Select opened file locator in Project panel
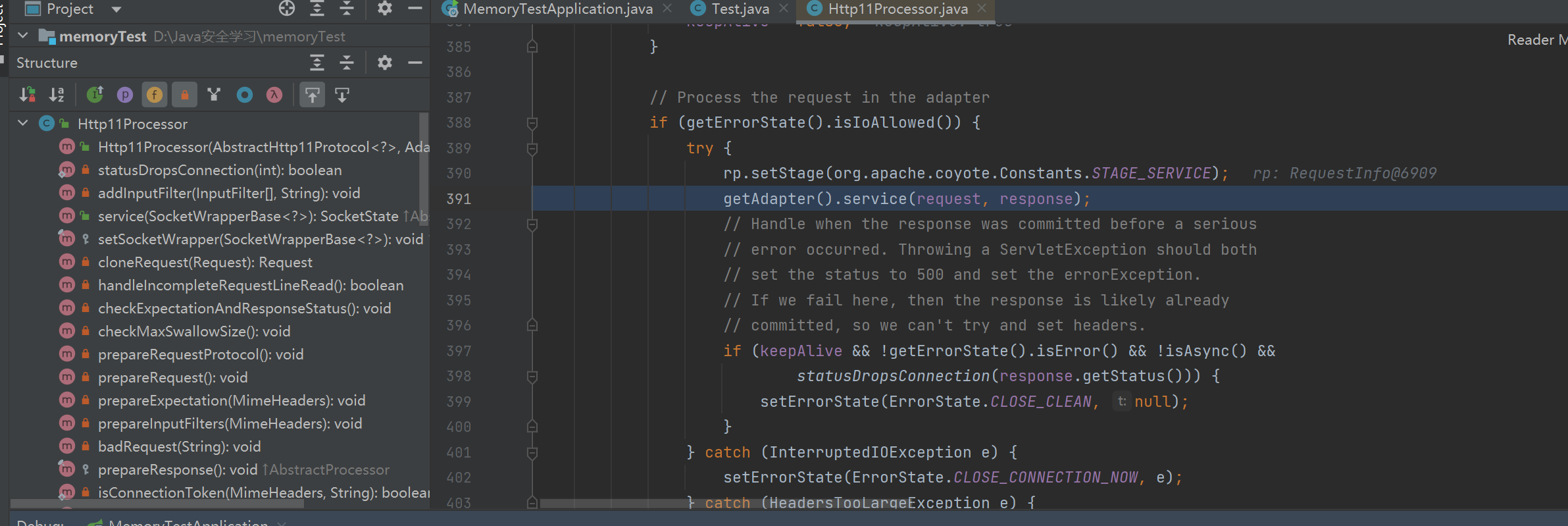This screenshot has width=1568, height=526. click(287, 8)
